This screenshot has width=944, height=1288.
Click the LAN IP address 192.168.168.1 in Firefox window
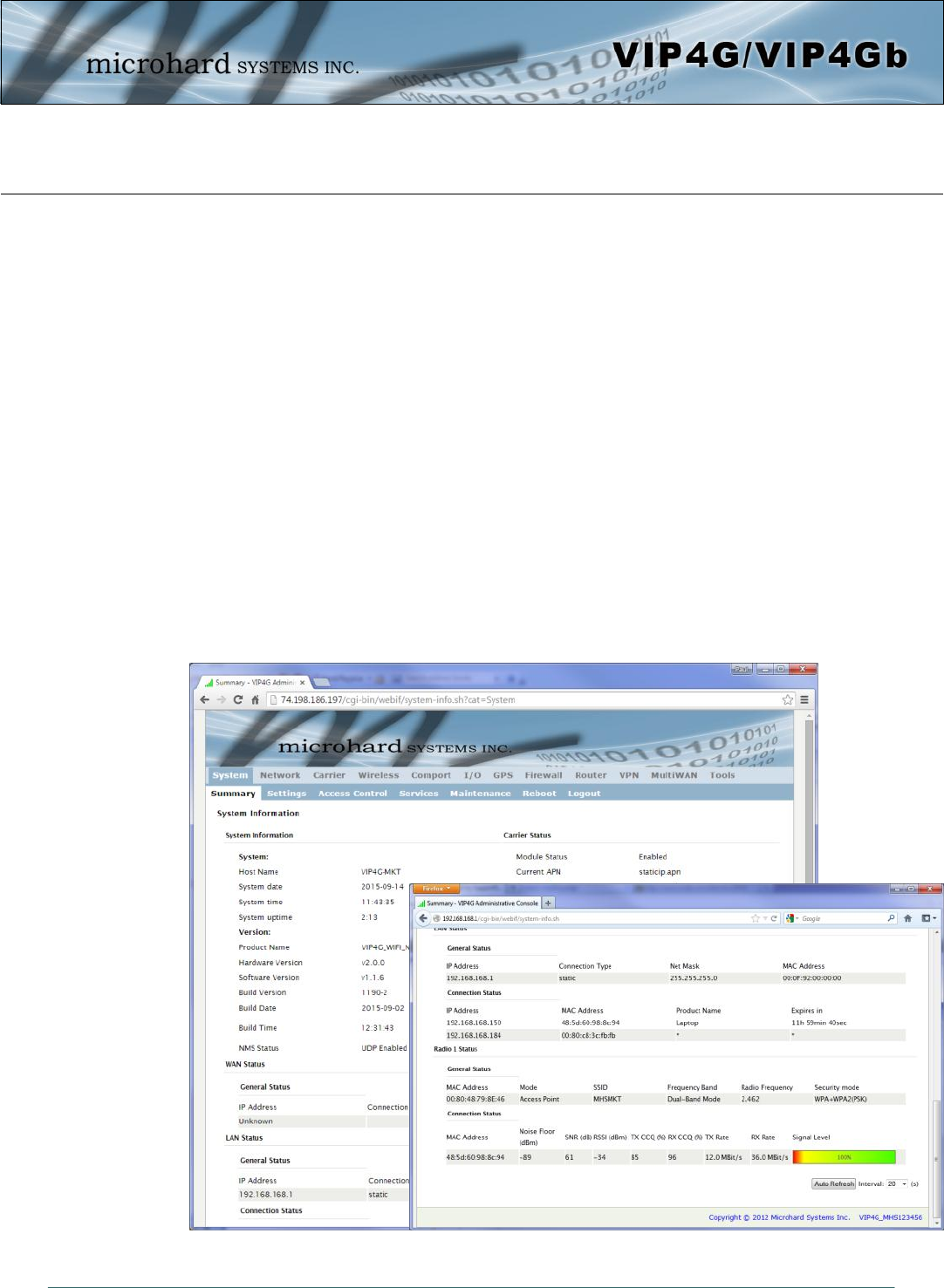pyautogui.click(x=469, y=978)
